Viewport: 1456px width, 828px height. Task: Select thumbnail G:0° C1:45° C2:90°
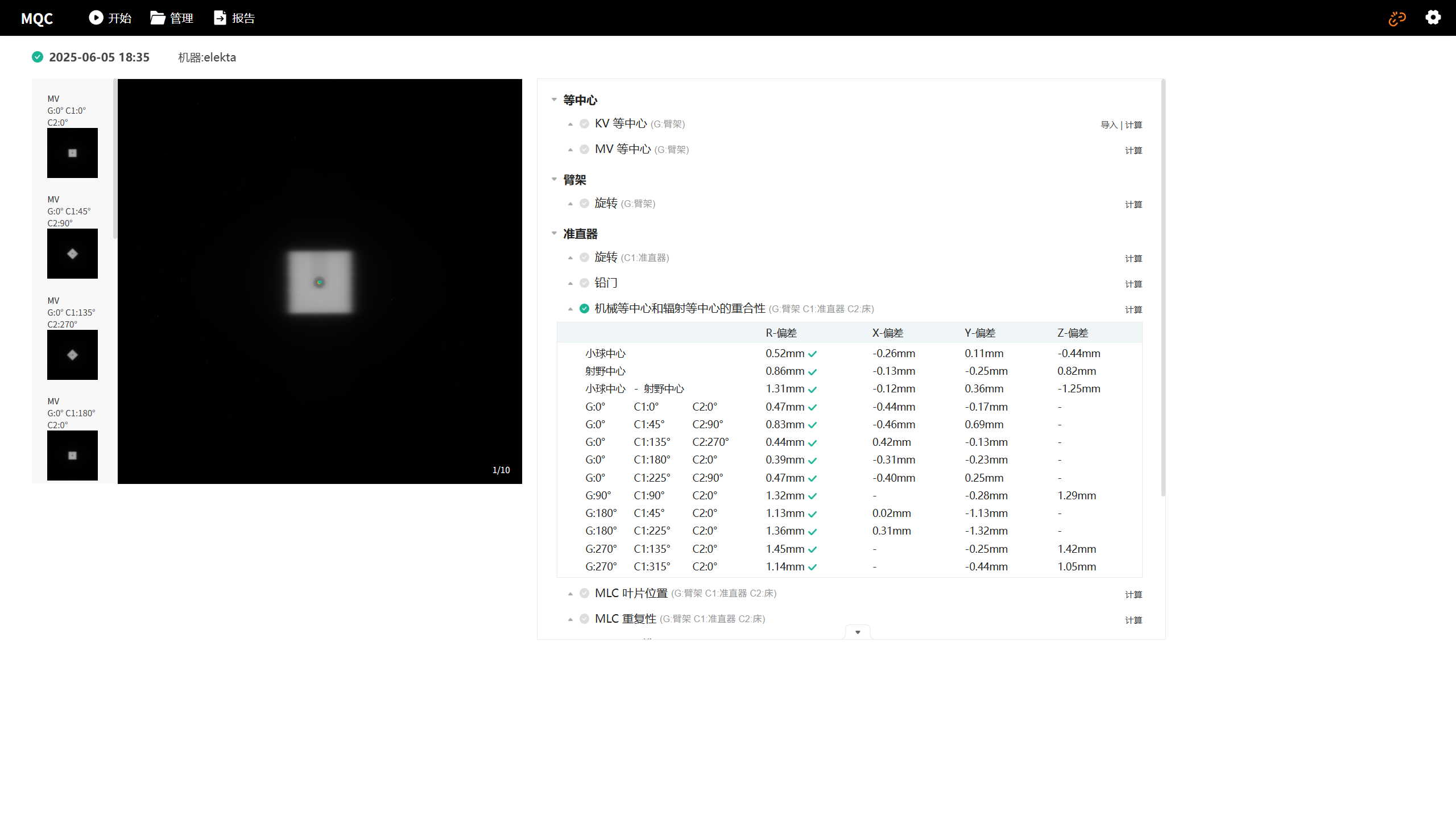click(x=72, y=254)
